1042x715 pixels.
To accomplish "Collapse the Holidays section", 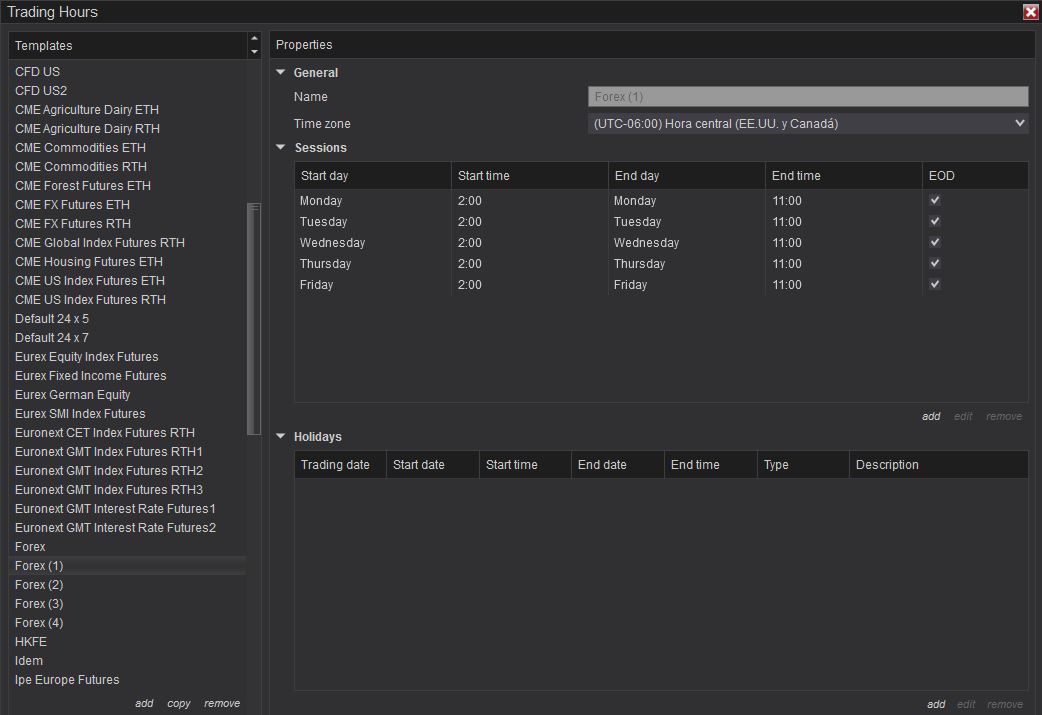I will pos(281,437).
